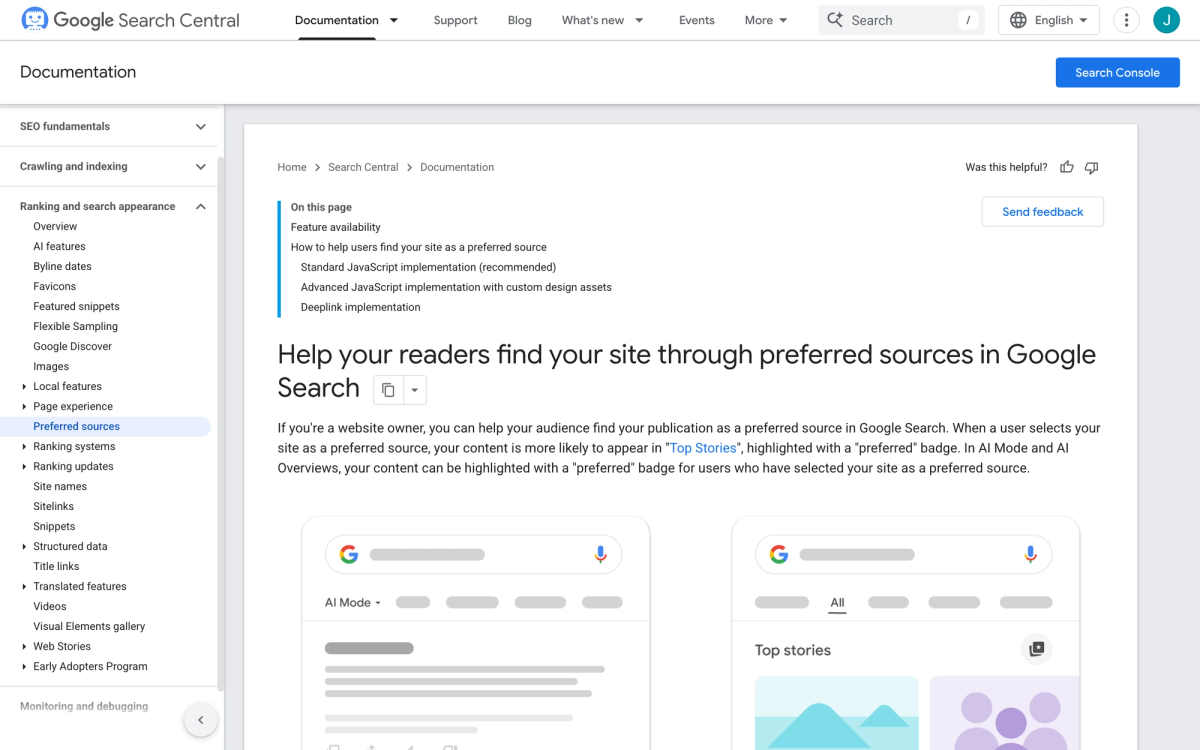Click the Monitoring and debugging section

[84, 706]
